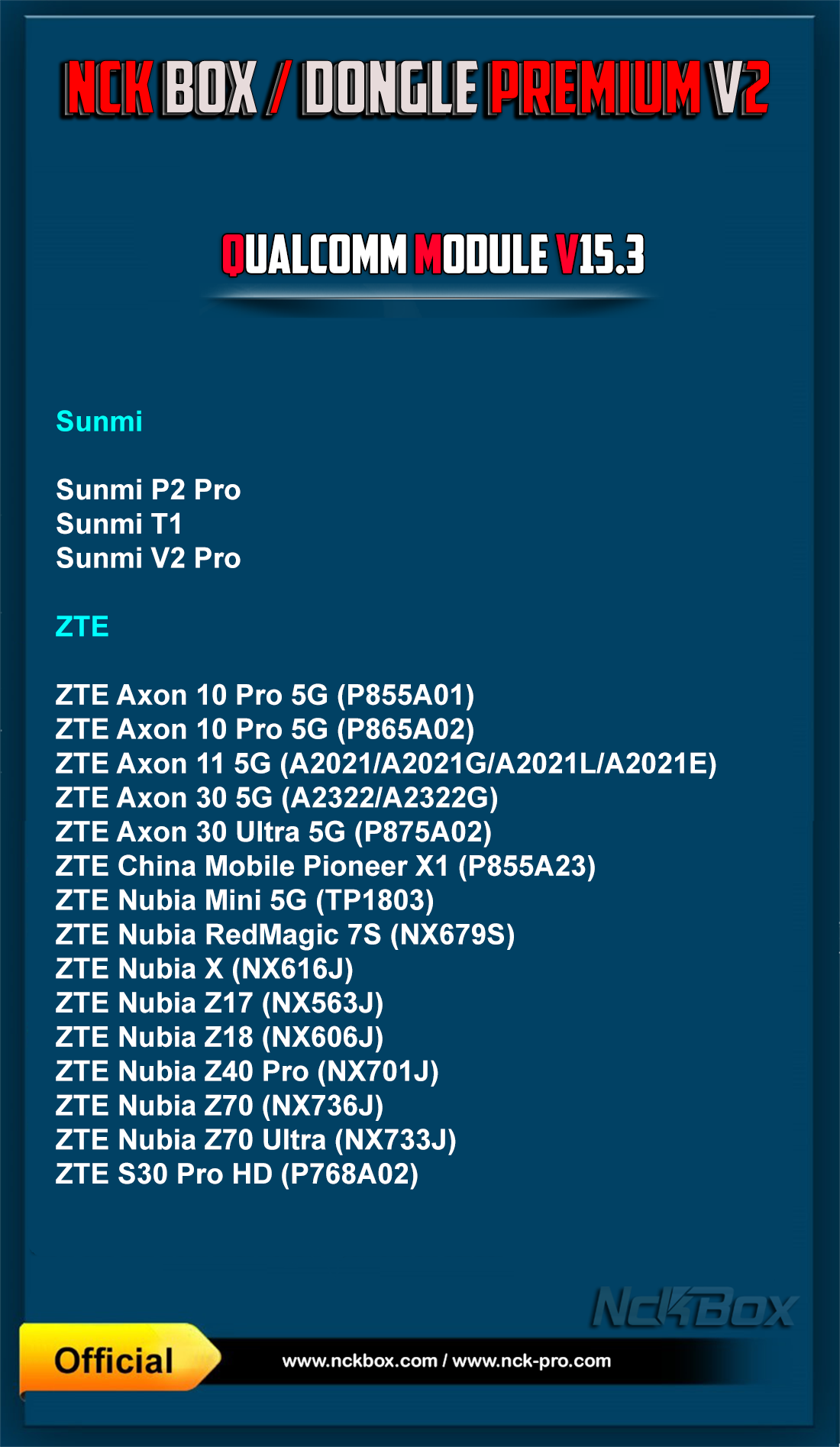Click ZTE S30 Pro HD (P768A02)

click(237, 1174)
